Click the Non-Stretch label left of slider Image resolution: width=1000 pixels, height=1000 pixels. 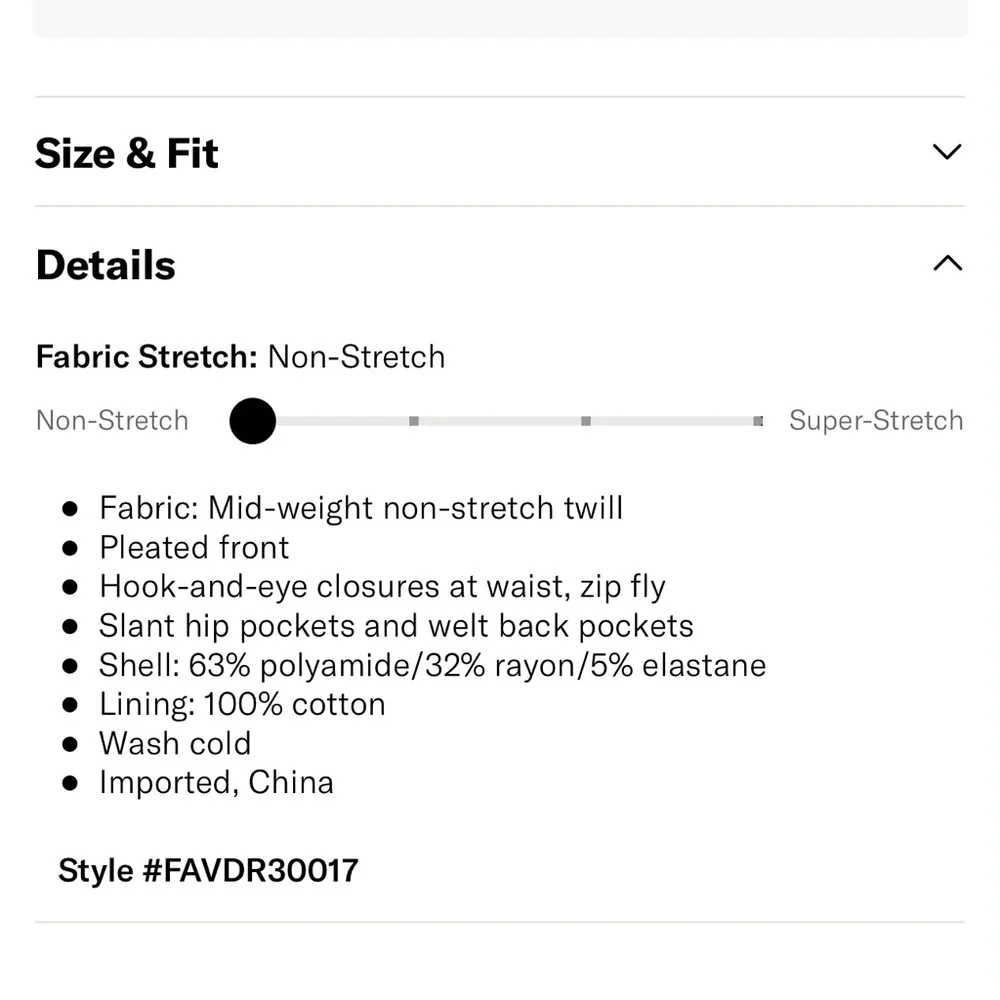pyautogui.click(x=112, y=420)
